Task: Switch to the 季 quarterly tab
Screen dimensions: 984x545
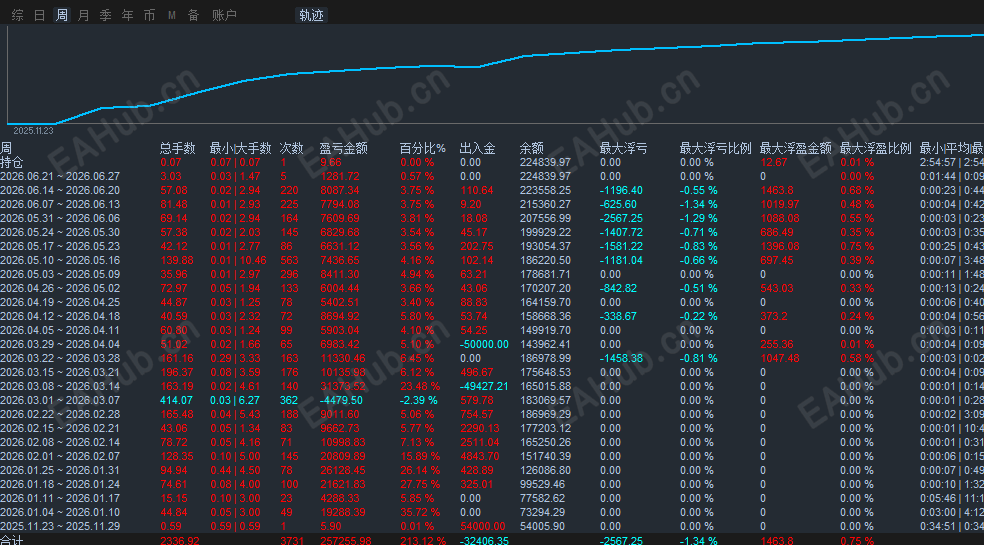Action: [105, 15]
